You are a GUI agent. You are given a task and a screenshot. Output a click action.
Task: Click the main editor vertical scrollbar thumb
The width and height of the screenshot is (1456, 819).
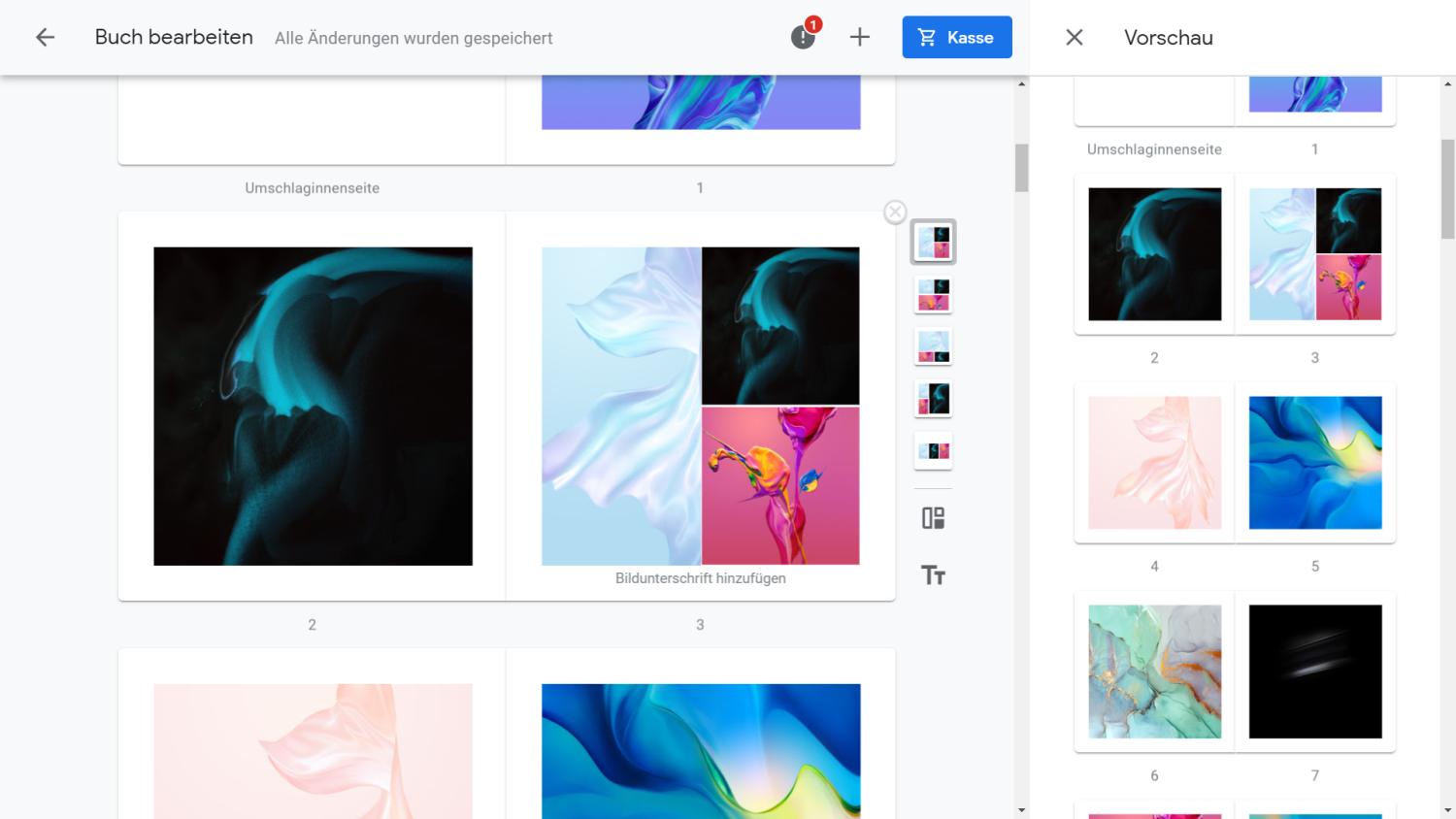tap(1021, 168)
